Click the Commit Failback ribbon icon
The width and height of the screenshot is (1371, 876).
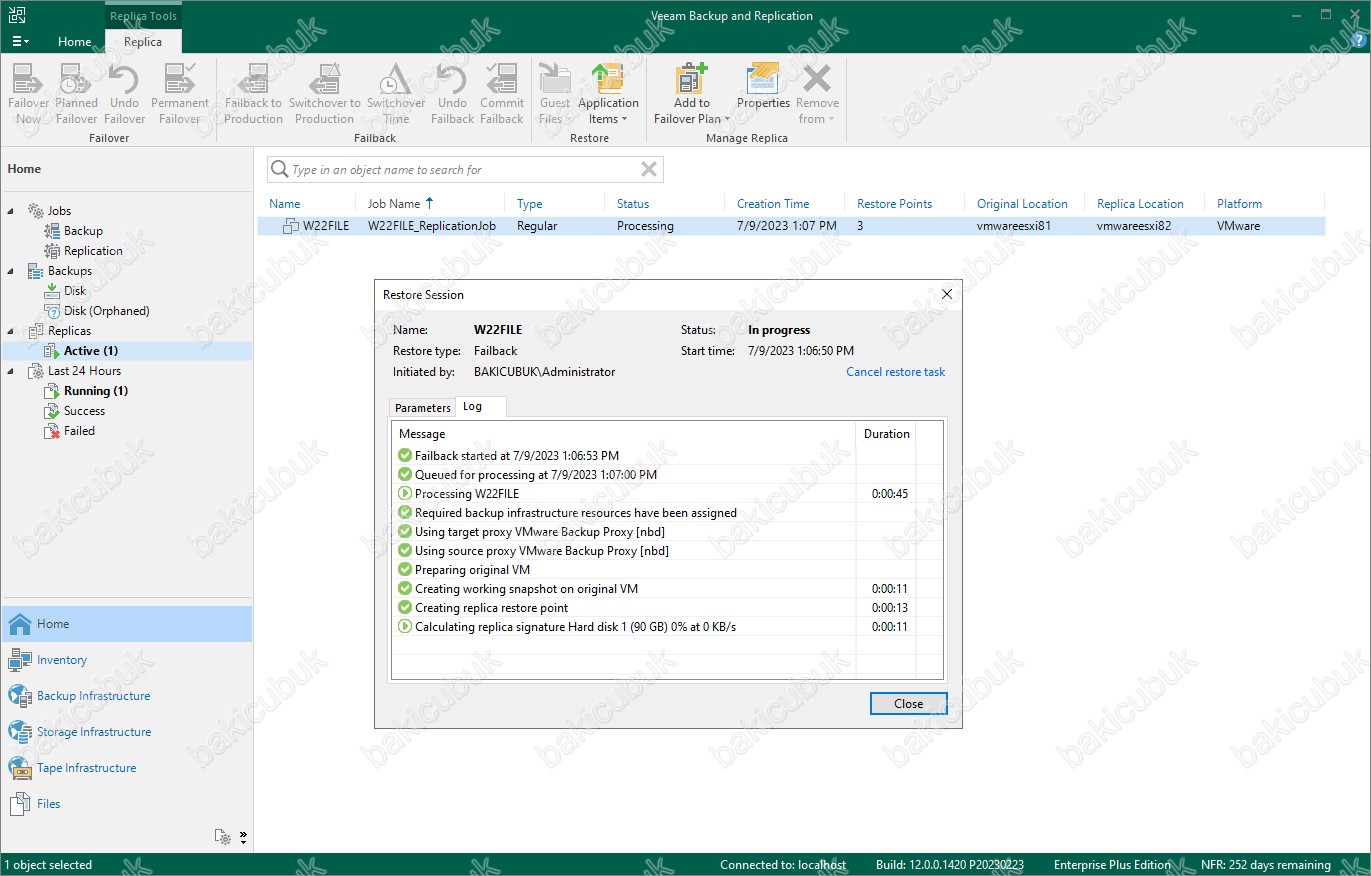click(501, 94)
